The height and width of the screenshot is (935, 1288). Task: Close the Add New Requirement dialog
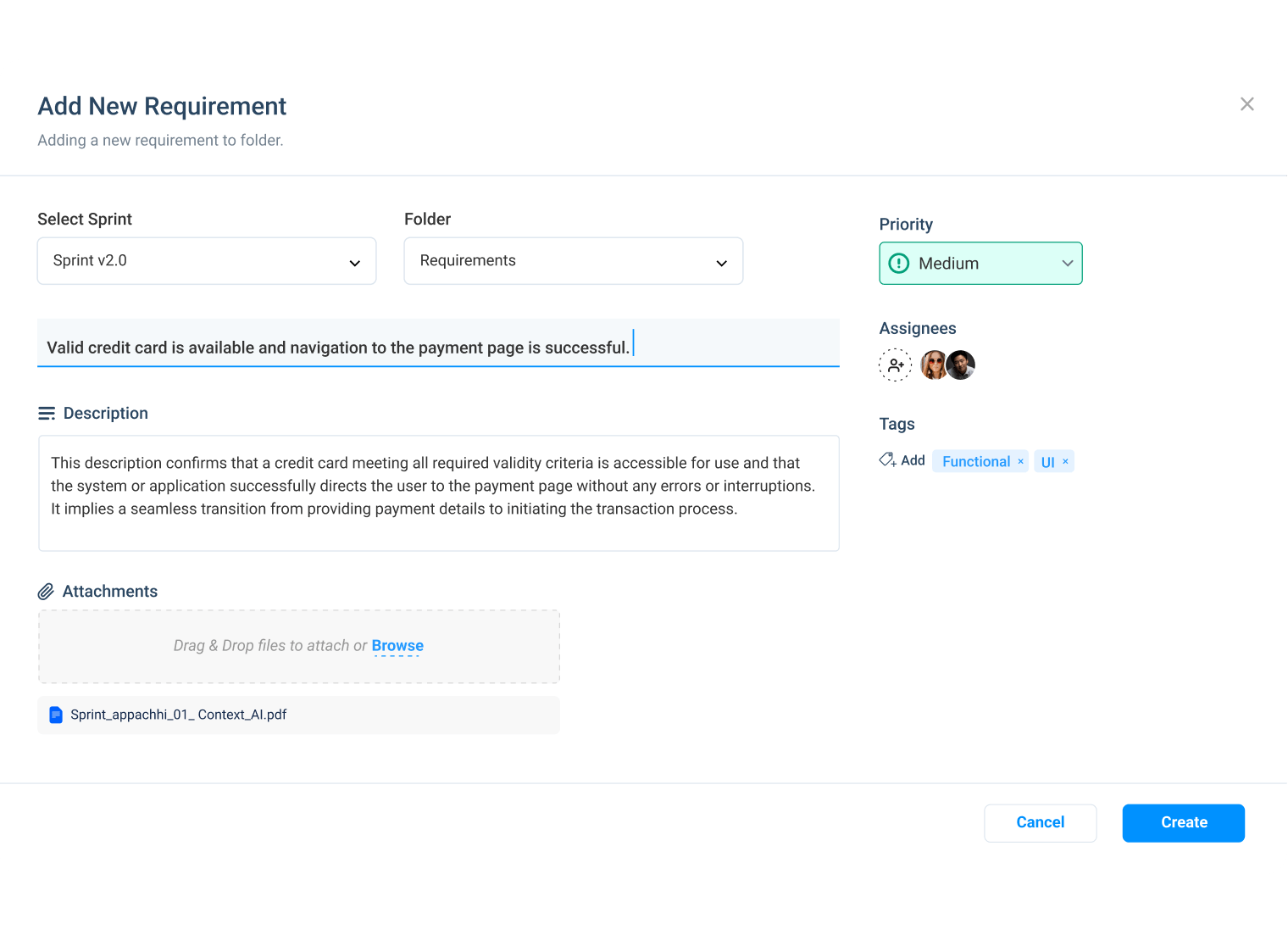pyautogui.click(x=1246, y=104)
